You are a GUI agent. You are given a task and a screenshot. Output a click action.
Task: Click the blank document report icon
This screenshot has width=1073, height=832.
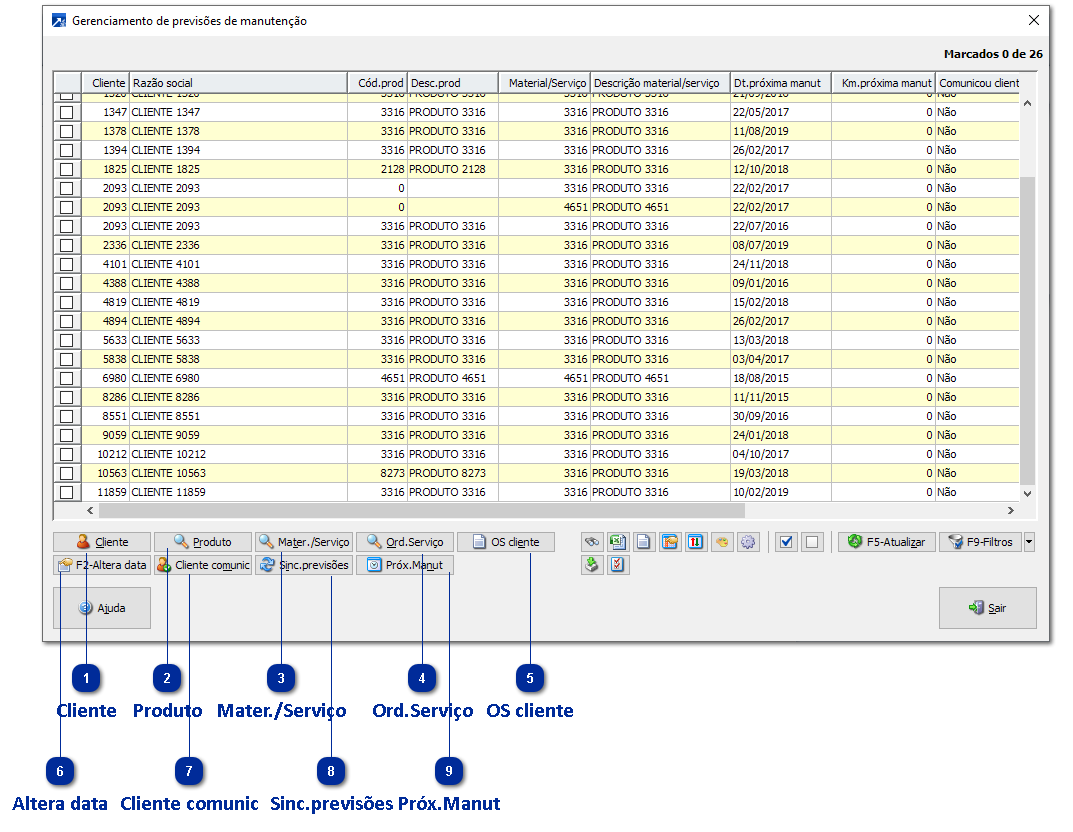pos(644,542)
